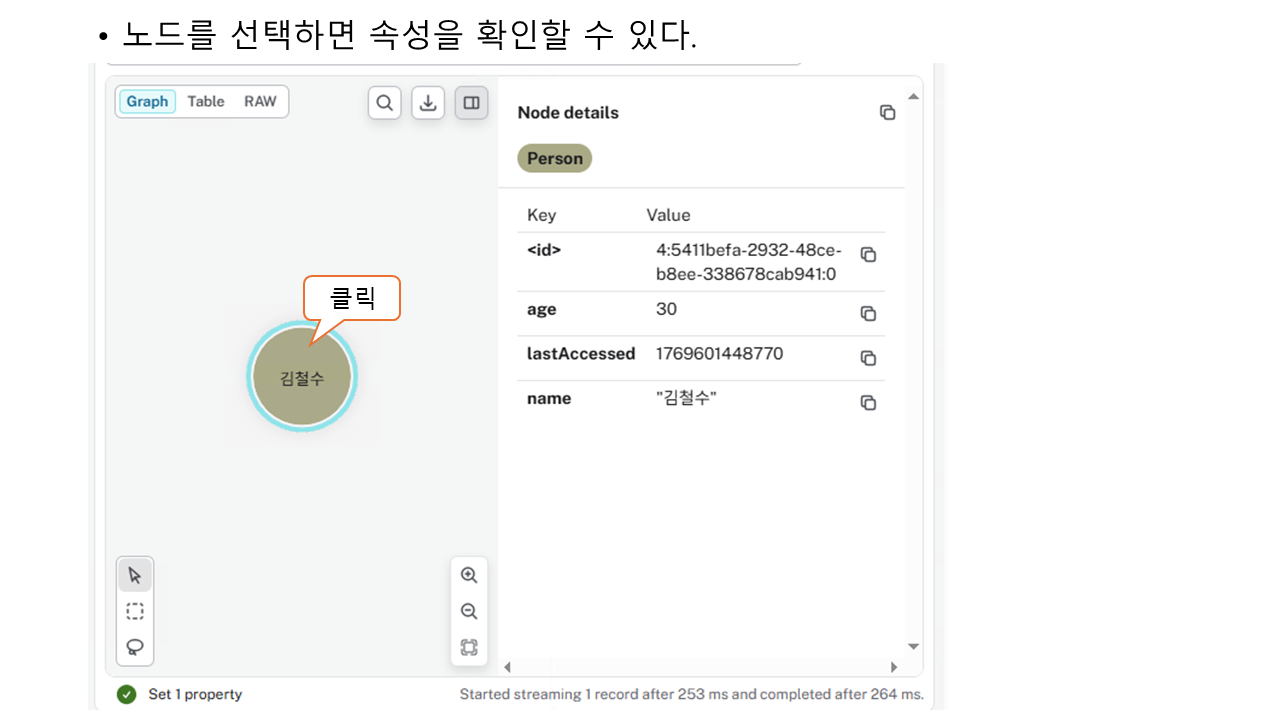1280x720 pixels.
Task: Copy the <id> property value
Action: (868, 255)
